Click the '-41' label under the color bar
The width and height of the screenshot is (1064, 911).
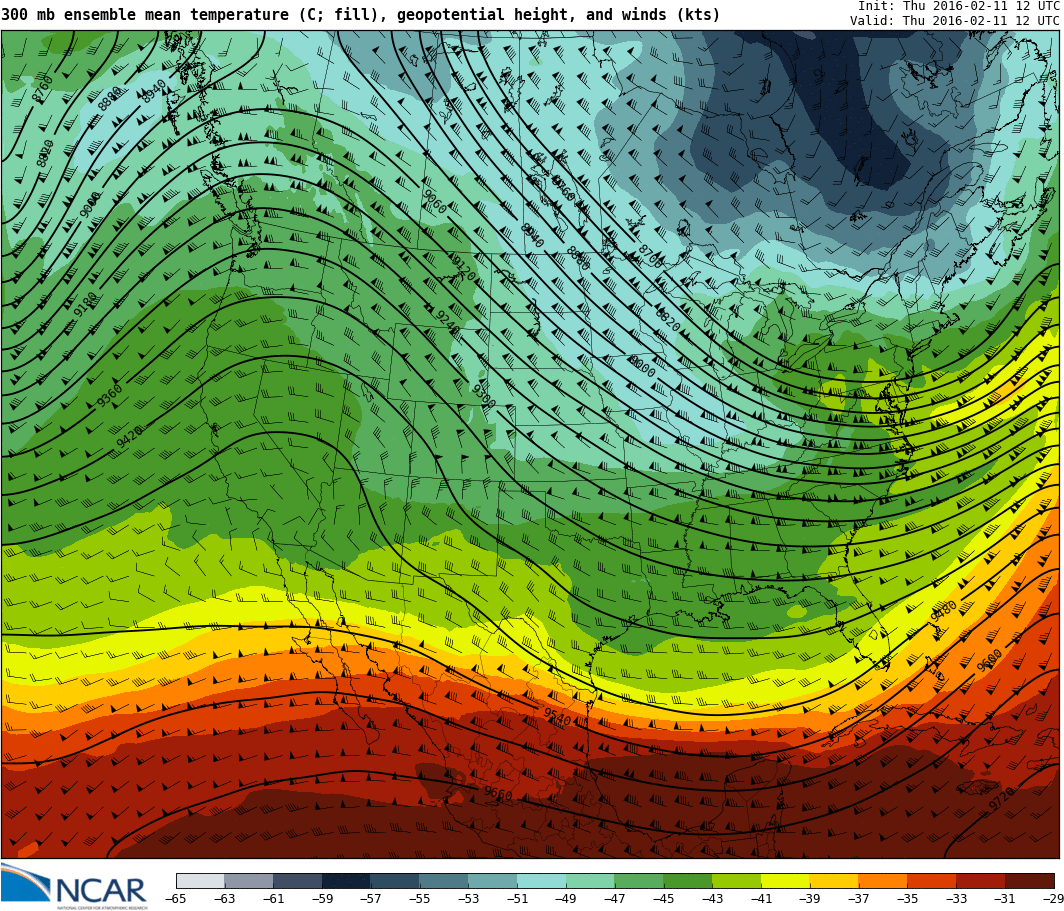[x=761, y=899]
